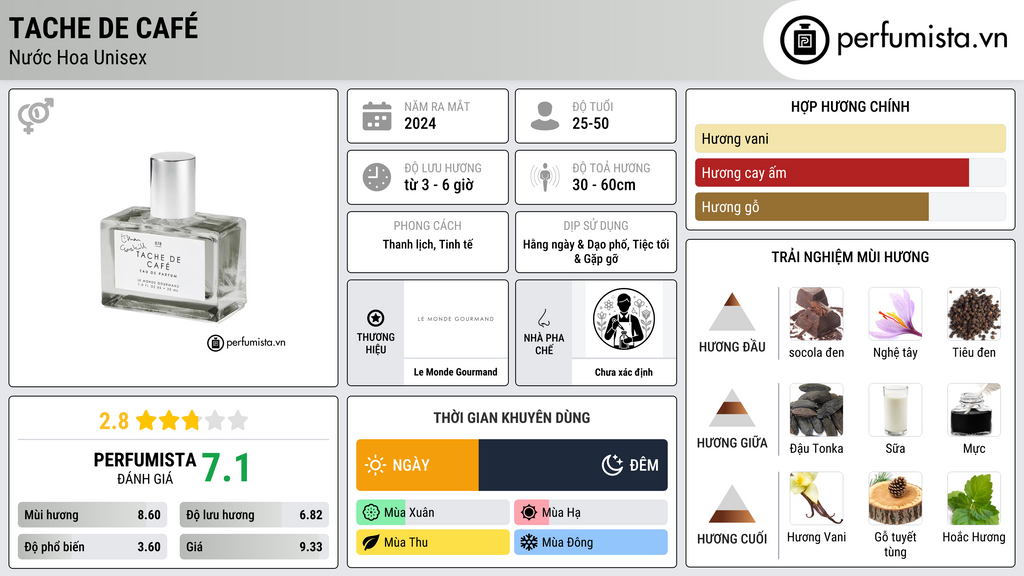This screenshot has height=576, width=1024.
Task: Open the Le Monde Gourmand brand link
Action: coord(456,372)
